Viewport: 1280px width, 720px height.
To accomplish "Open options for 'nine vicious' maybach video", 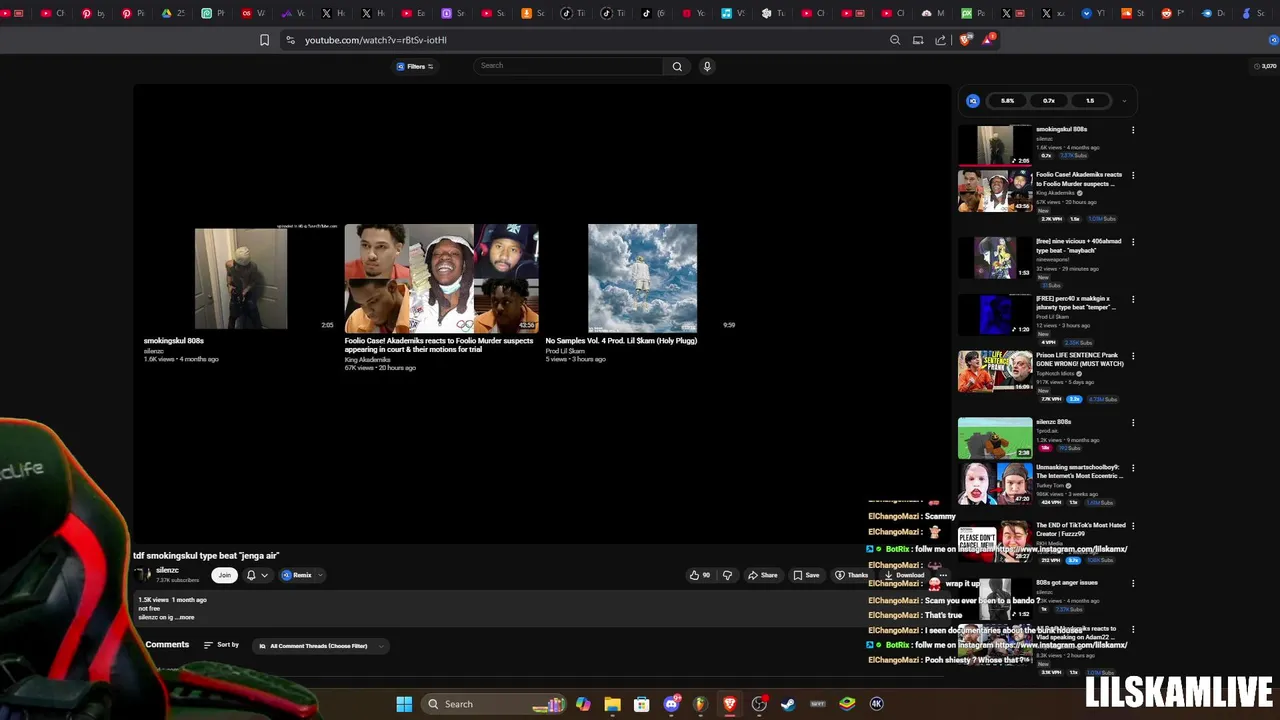I will (x=1133, y=242).
